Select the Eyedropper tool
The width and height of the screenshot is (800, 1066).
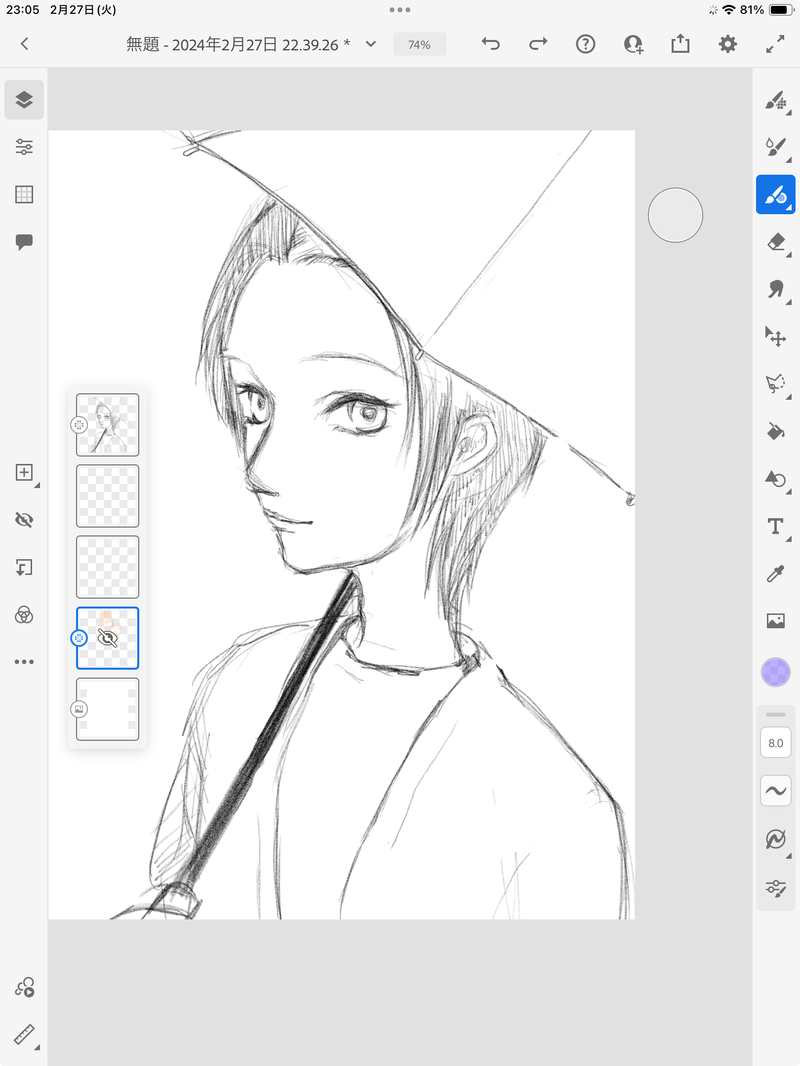point(776,574)
